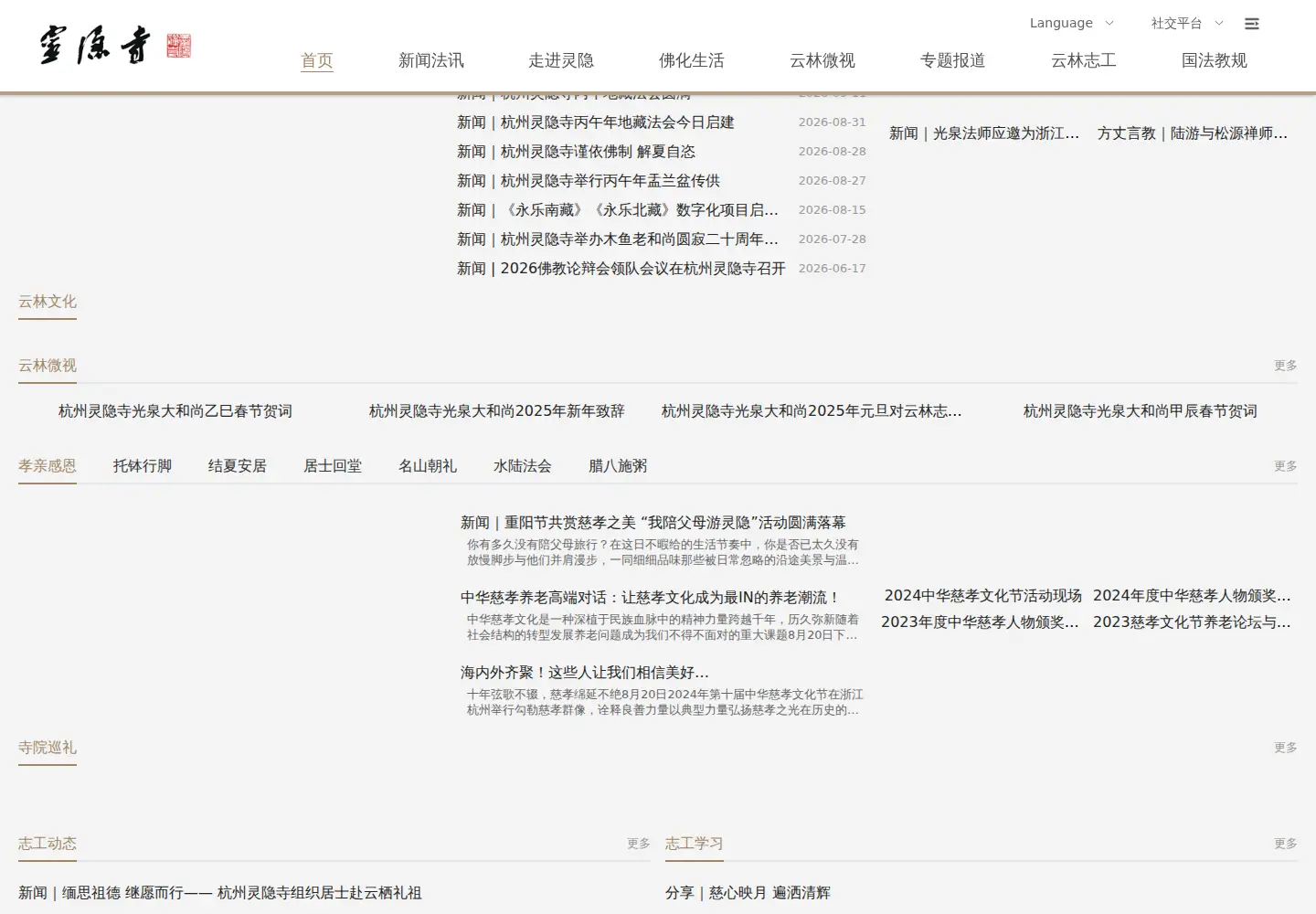Open news 杭州灵隐寺谨依佛制 解夏自恣

coord(577,152)
